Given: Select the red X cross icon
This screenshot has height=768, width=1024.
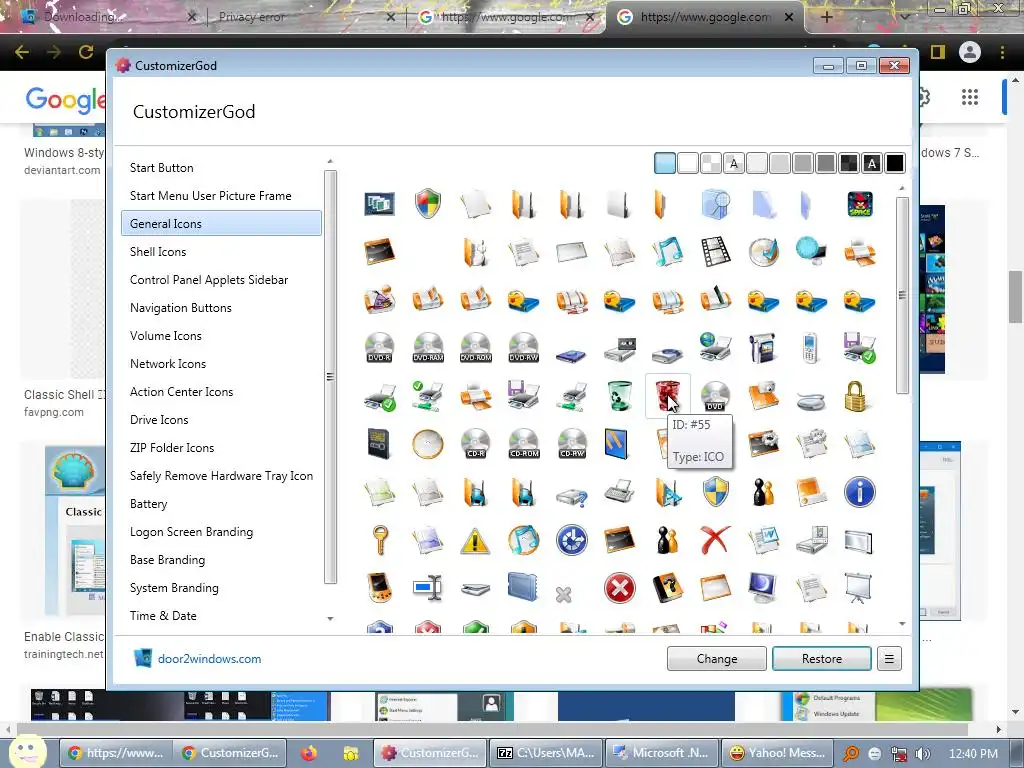Looking at the screenshot, I should point(715,541).
